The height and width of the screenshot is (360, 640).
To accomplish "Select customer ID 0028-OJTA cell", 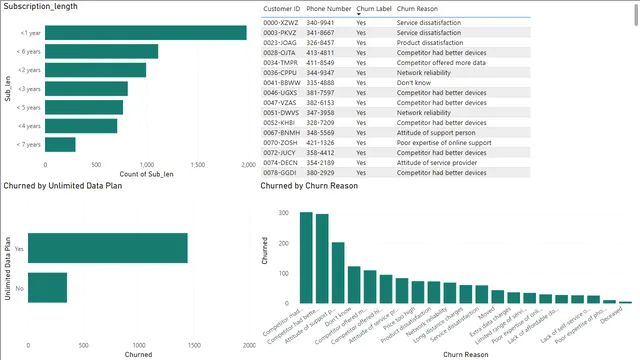I will (x=279, y=53).
